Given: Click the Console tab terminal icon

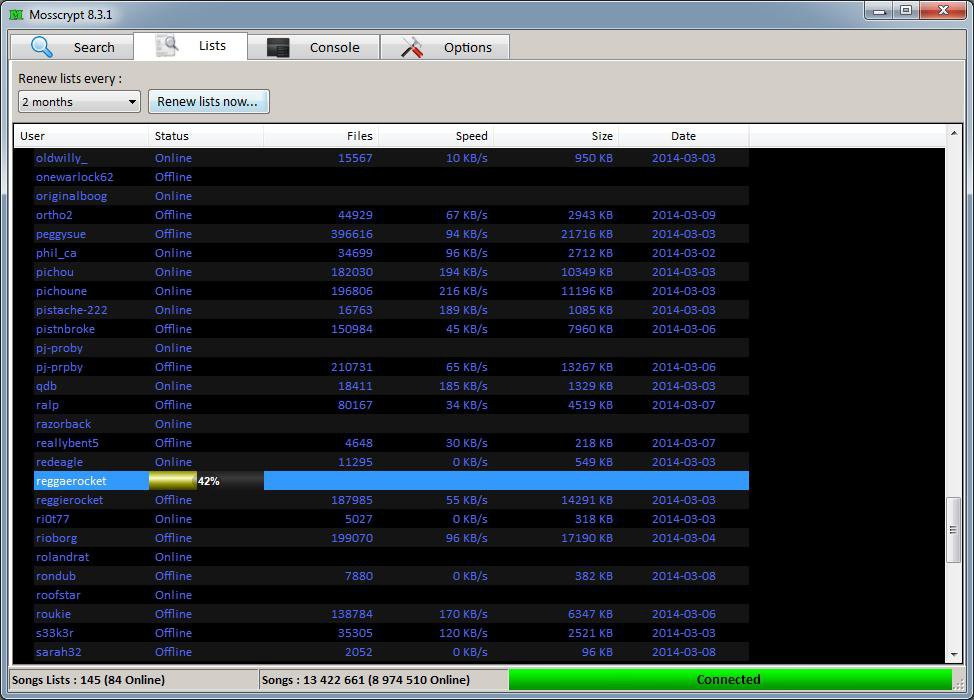Looking at the screenshot, I should 278,47.
